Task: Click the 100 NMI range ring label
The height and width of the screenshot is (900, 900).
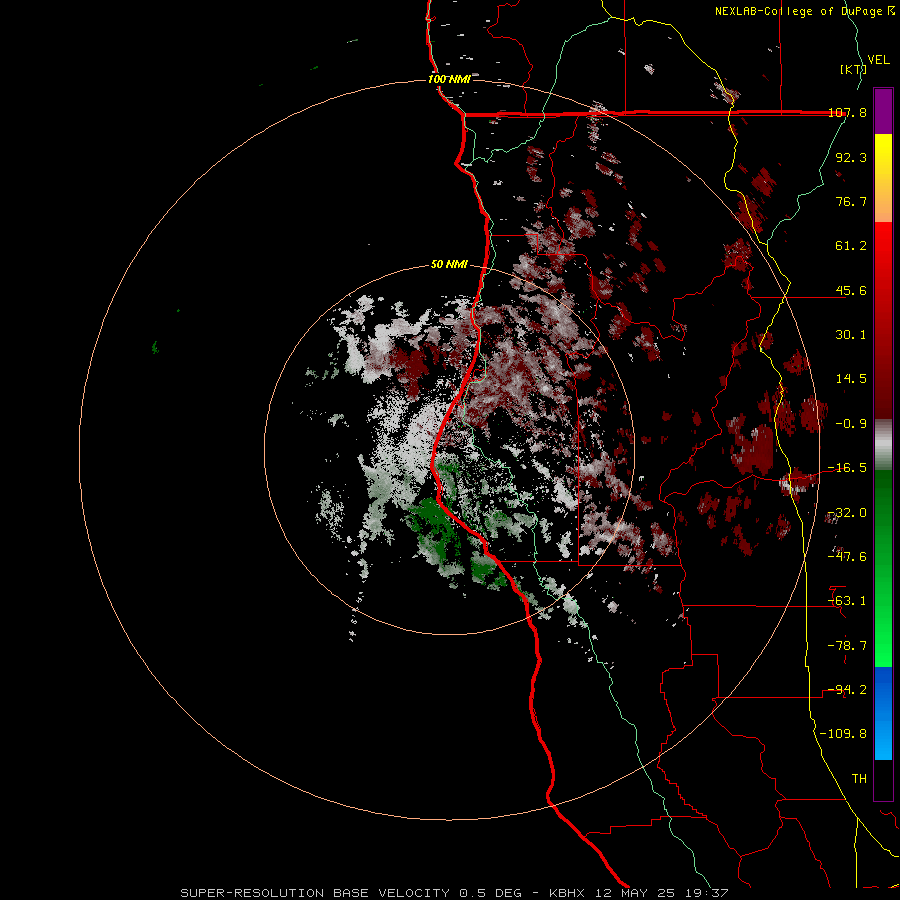Action: point(449,79)
